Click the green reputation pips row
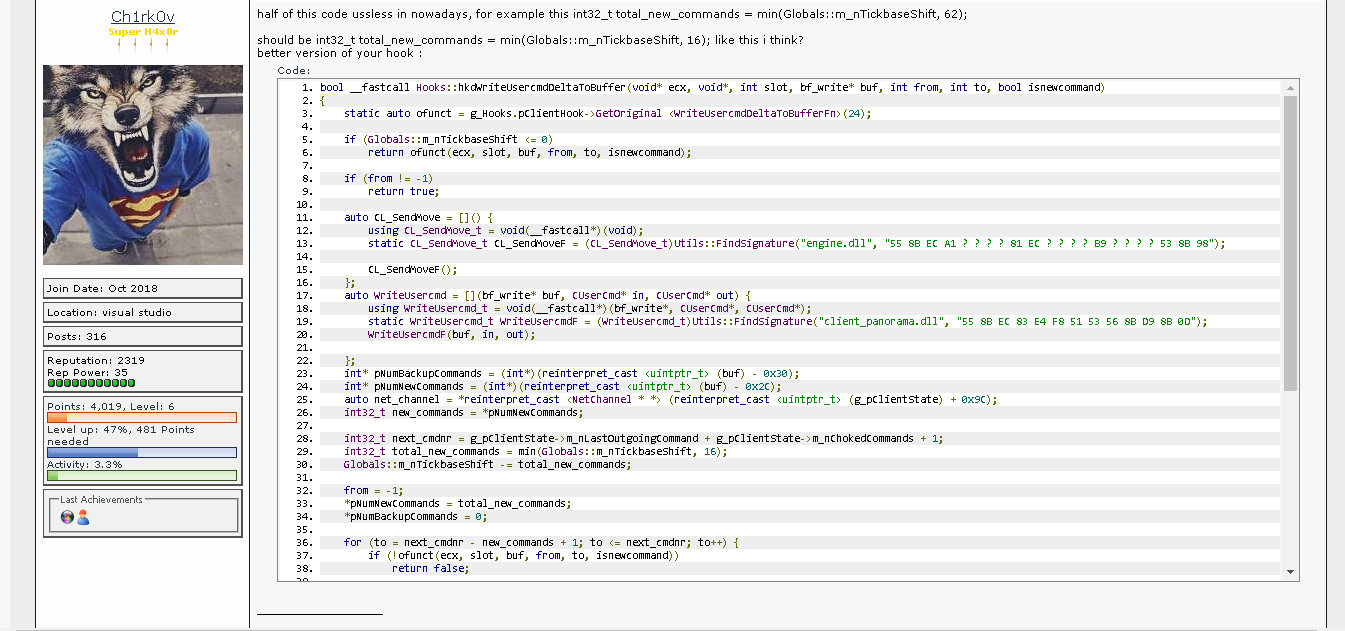 click(91, 383)
